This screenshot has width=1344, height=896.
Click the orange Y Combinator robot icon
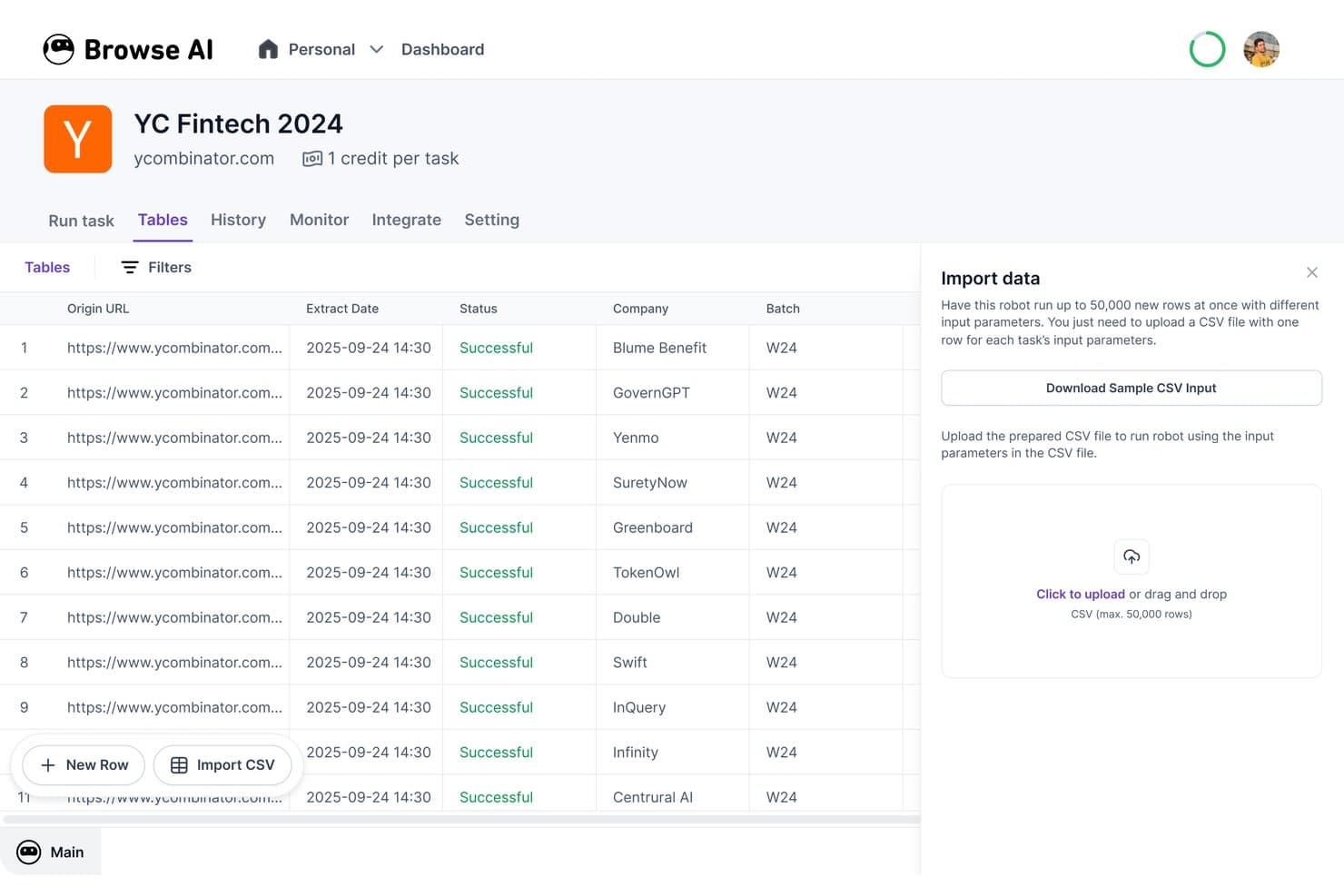coord(78,139)
